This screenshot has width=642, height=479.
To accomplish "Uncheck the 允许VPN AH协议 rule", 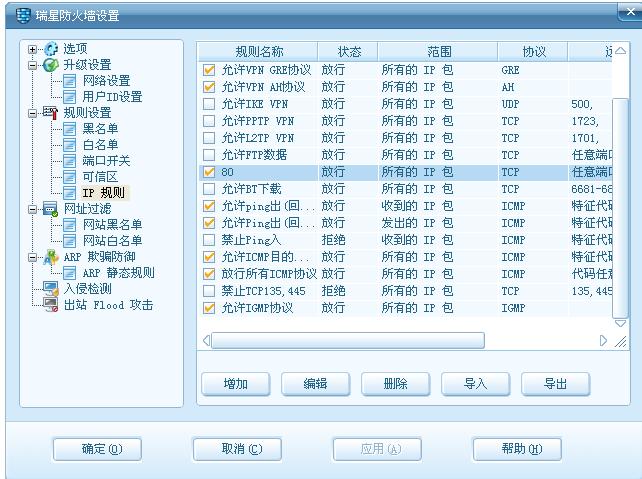I will pyautogui.click(x=209, y=87).
